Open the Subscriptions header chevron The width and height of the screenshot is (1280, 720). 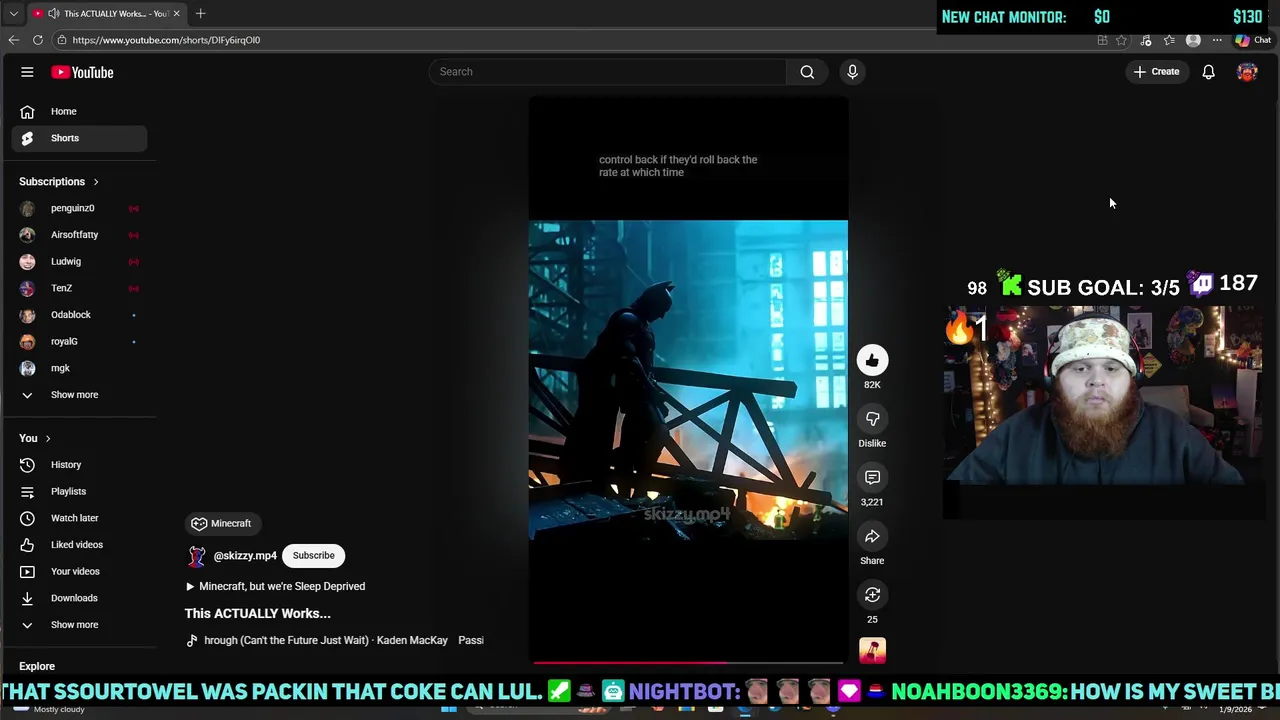click(x=96, y=182)
